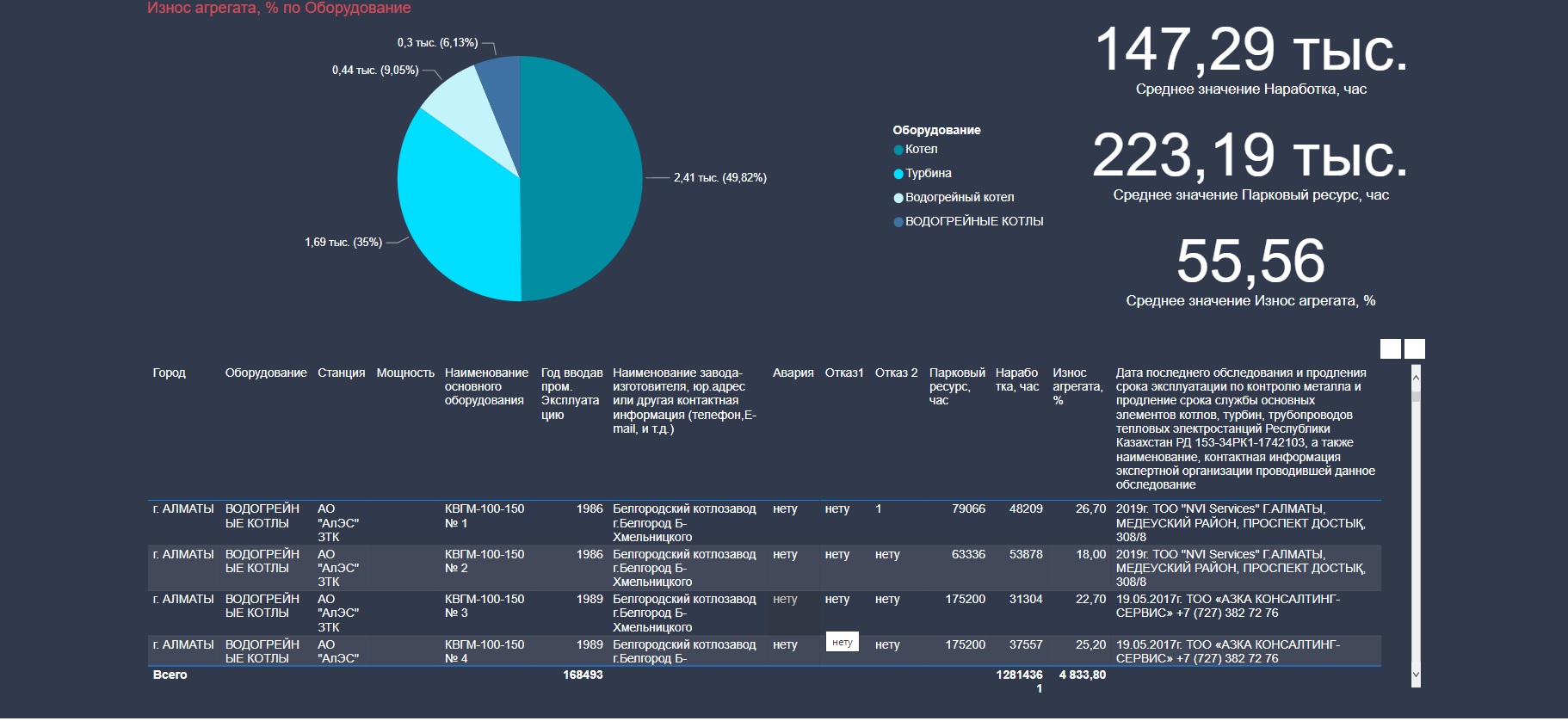Click the pie label '0,3 тыс. (6,13%)'
This screenshot has height=721, width=1568.
pos(437,42)
